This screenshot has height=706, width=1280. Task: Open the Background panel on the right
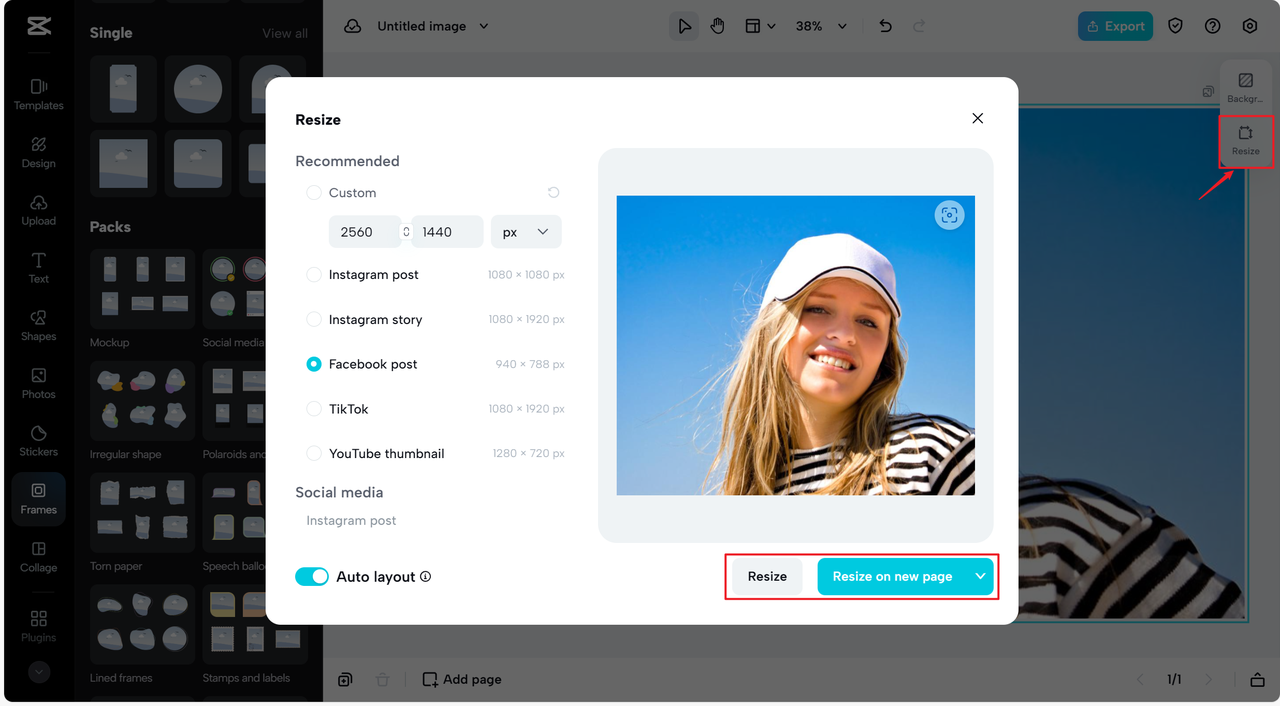[1245, 87]
